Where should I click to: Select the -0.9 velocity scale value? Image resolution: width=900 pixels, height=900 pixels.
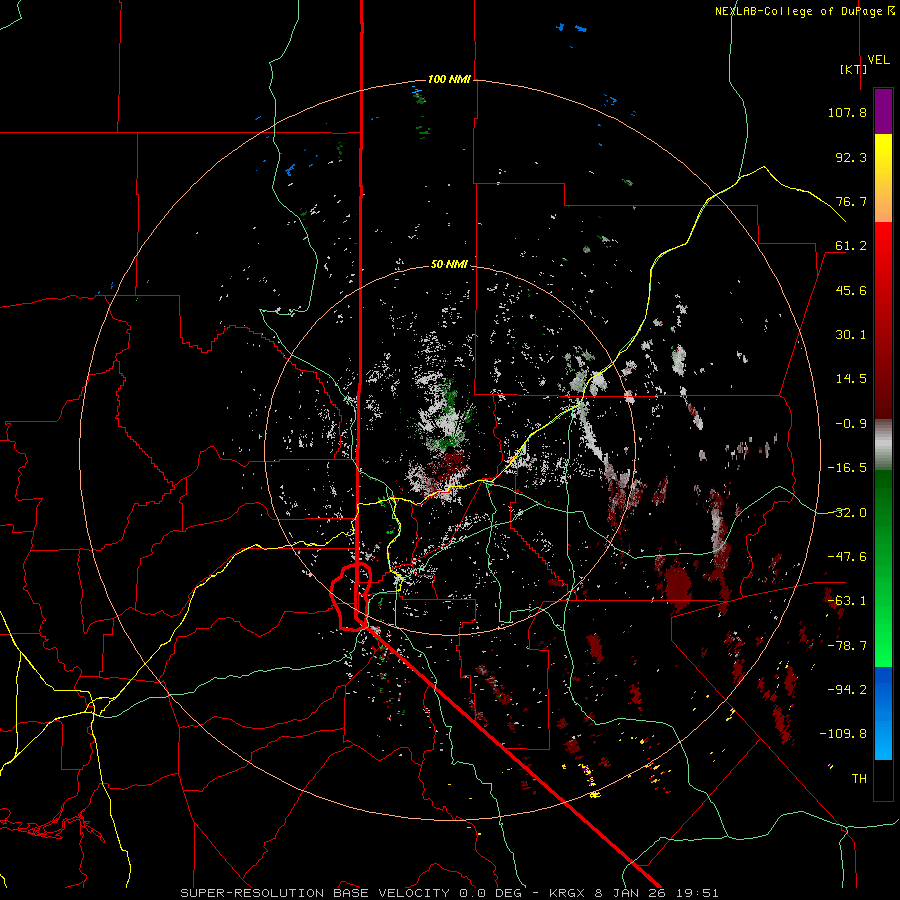[x=851, y=424]
